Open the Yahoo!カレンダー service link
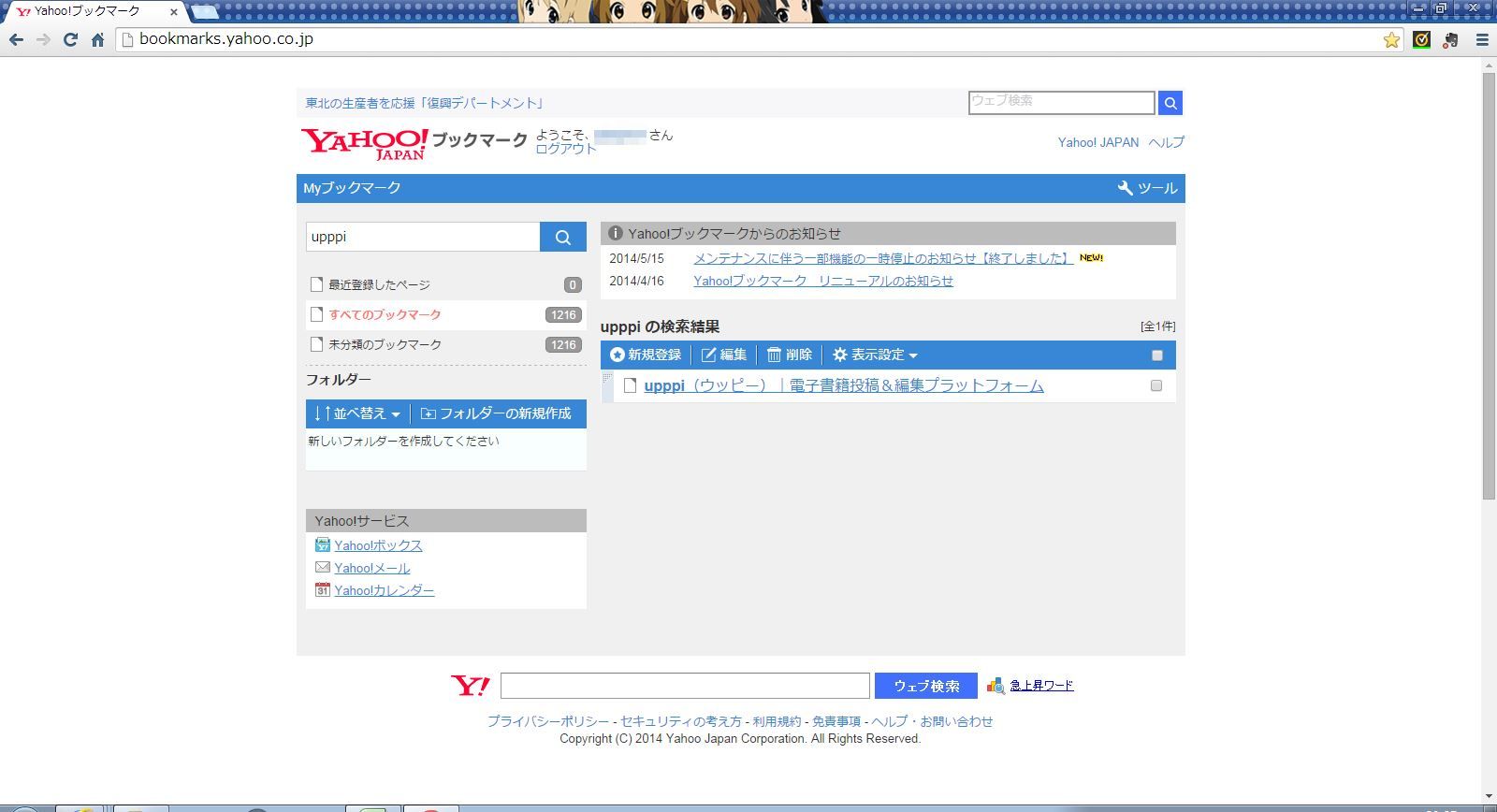Screen dimensions: 1497x812 tap(385, 590)
